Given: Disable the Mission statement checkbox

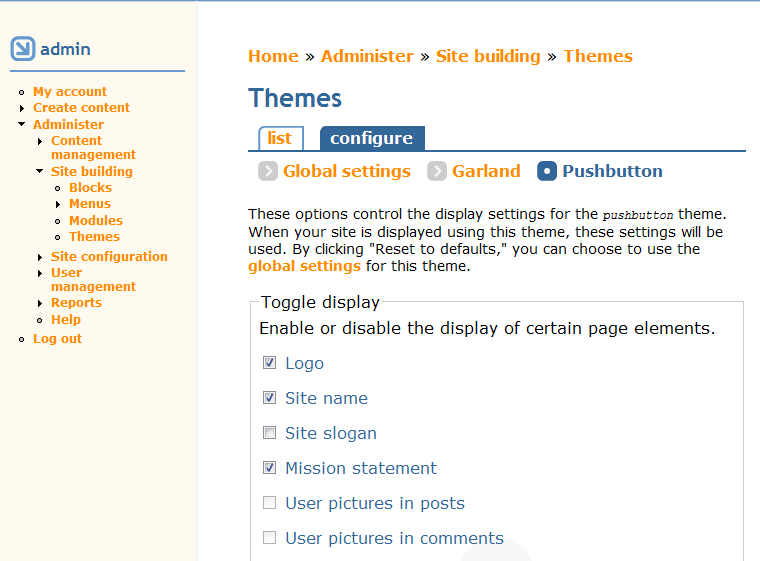Looking at the screenshot, I should coord(269,467).
